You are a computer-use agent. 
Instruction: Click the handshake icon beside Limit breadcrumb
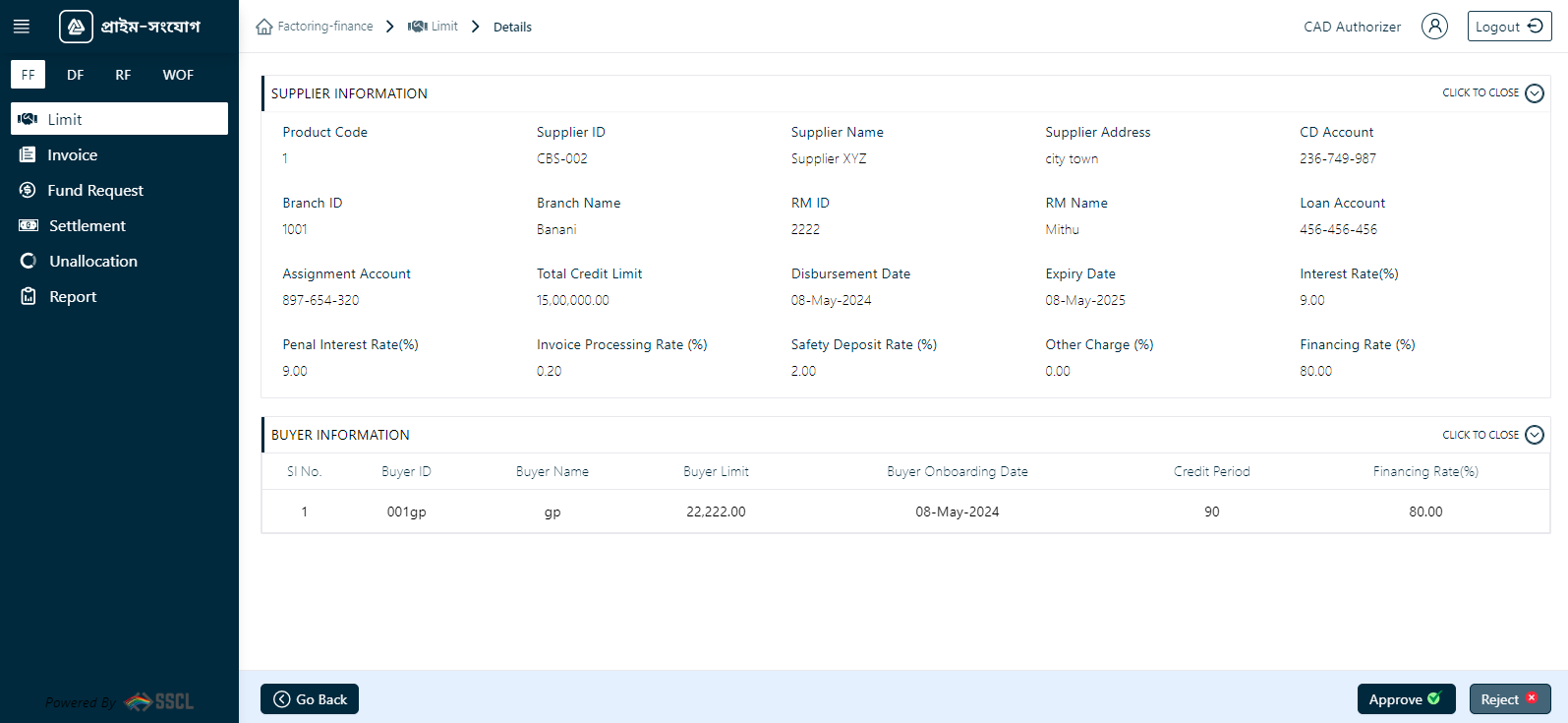(x=417, y=27)
